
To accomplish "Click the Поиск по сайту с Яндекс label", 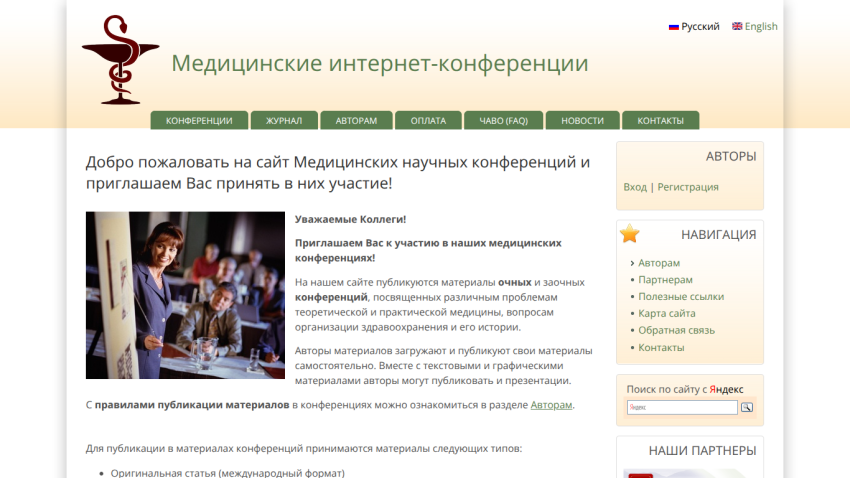I will click(685, 389).
